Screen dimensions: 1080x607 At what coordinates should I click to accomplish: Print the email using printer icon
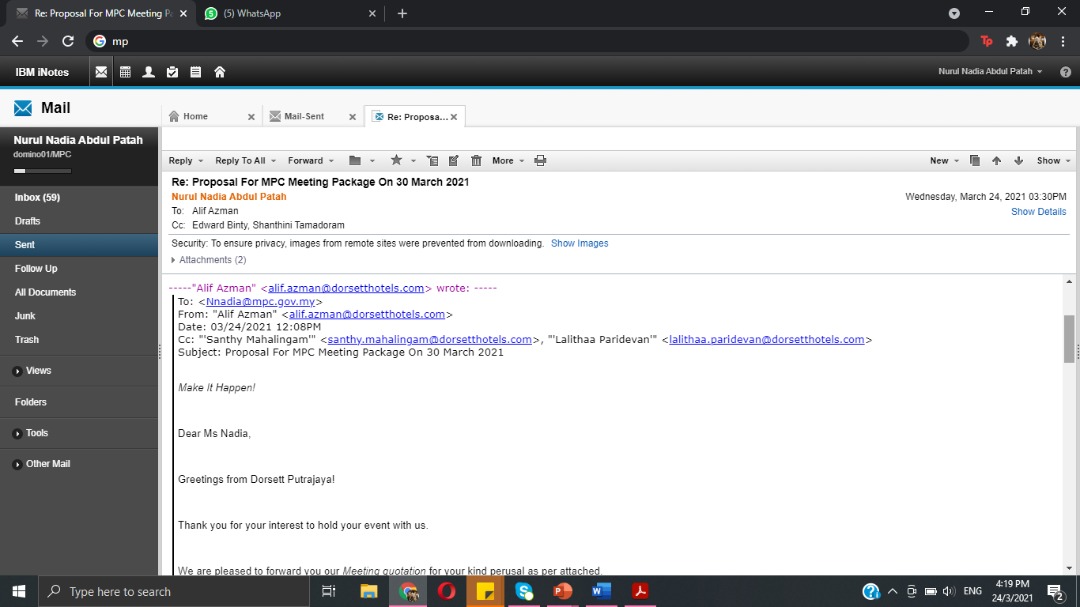(540, 161)
